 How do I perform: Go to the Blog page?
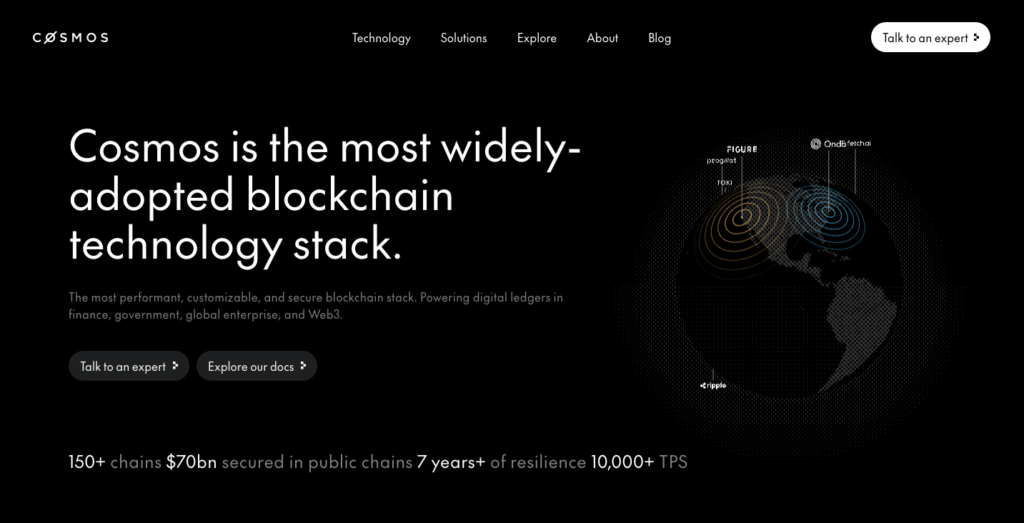[x=659, y=38]
